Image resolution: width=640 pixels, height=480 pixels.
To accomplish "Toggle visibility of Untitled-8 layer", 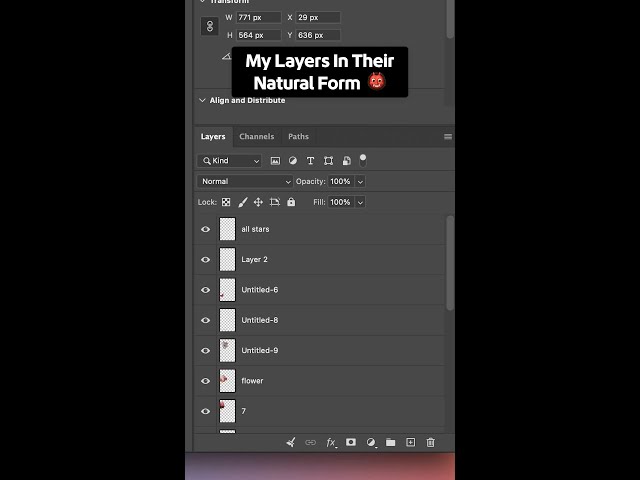I will click(x=206, y=320).
